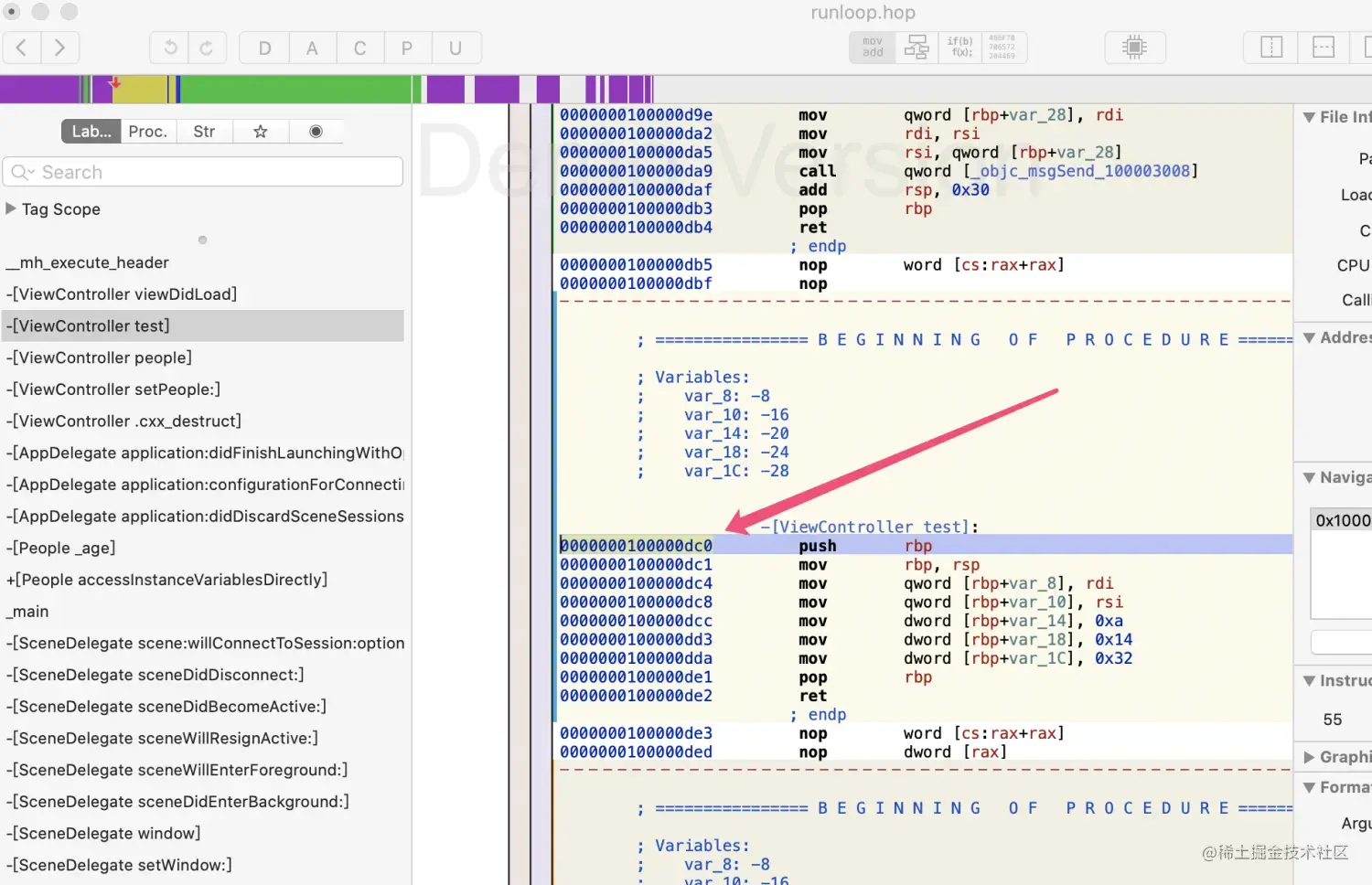Select the Lab... labels tab
The image size is (1372, 885).
point(91,132)
